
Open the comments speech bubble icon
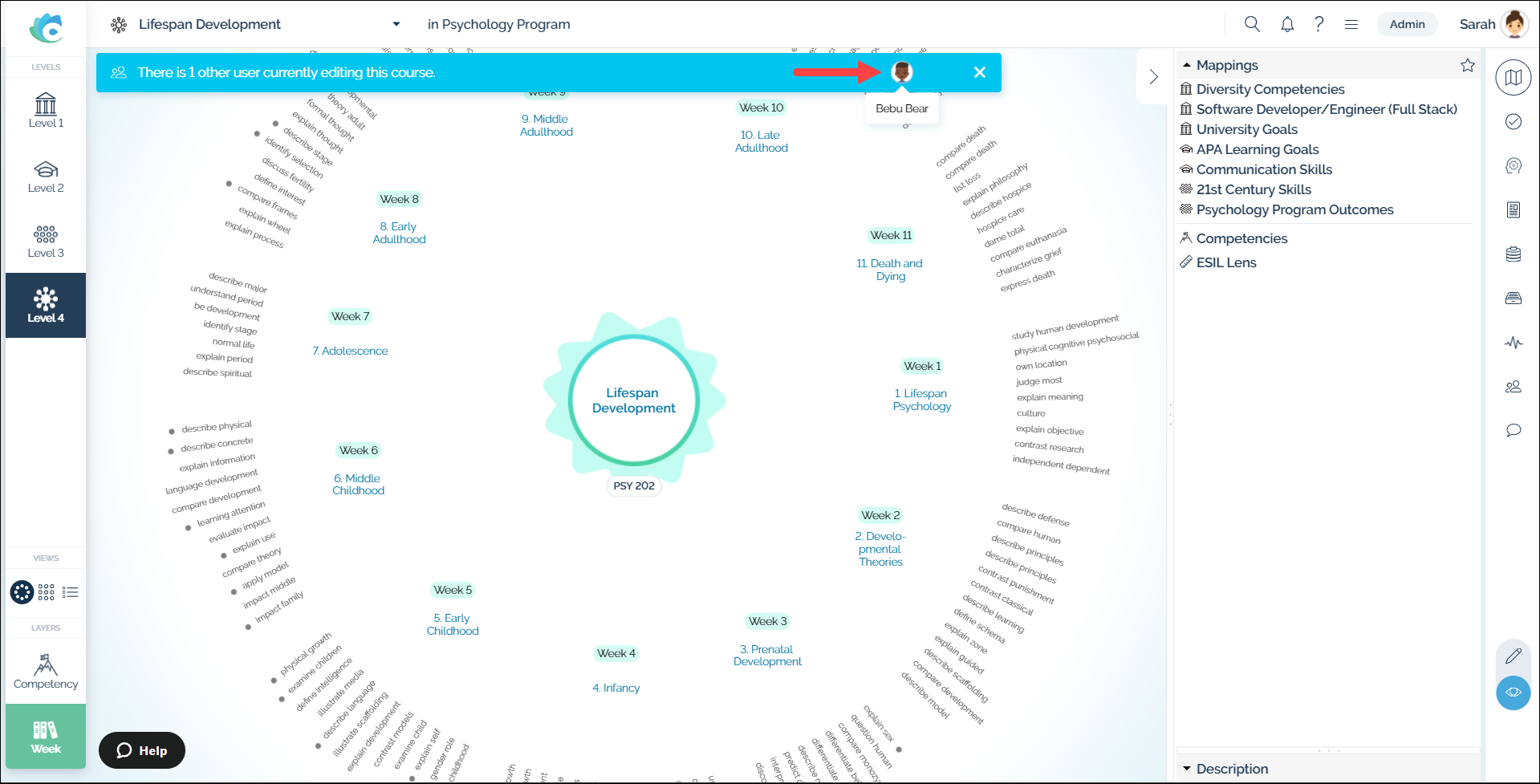coord(1513,430)
